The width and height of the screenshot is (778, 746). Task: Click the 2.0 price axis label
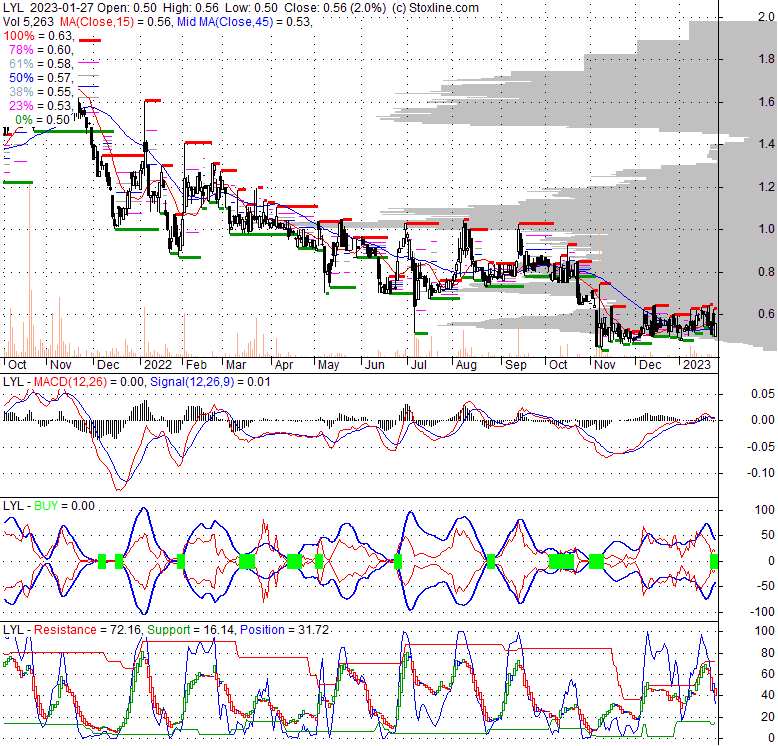(766, 17)
